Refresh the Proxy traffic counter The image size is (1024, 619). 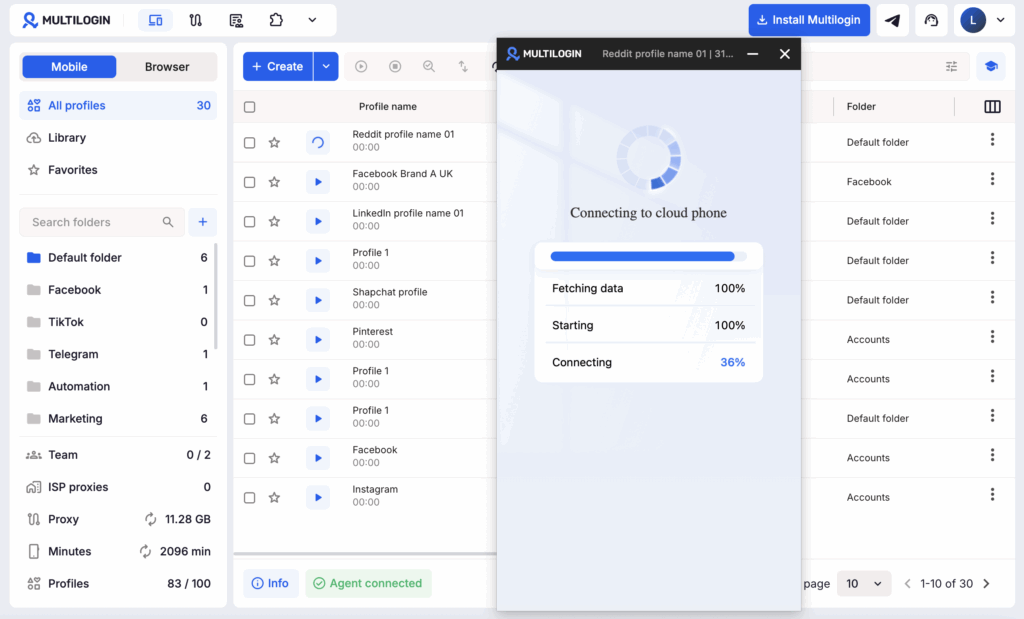pos(150,519)
